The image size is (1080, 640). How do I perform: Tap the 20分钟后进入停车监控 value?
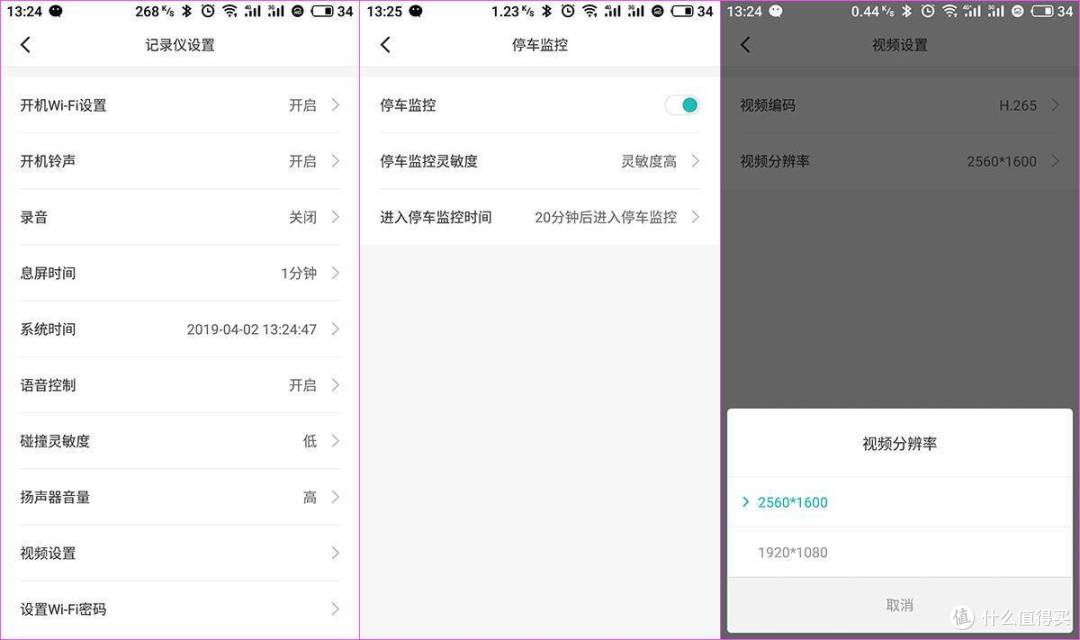(605, 217)
